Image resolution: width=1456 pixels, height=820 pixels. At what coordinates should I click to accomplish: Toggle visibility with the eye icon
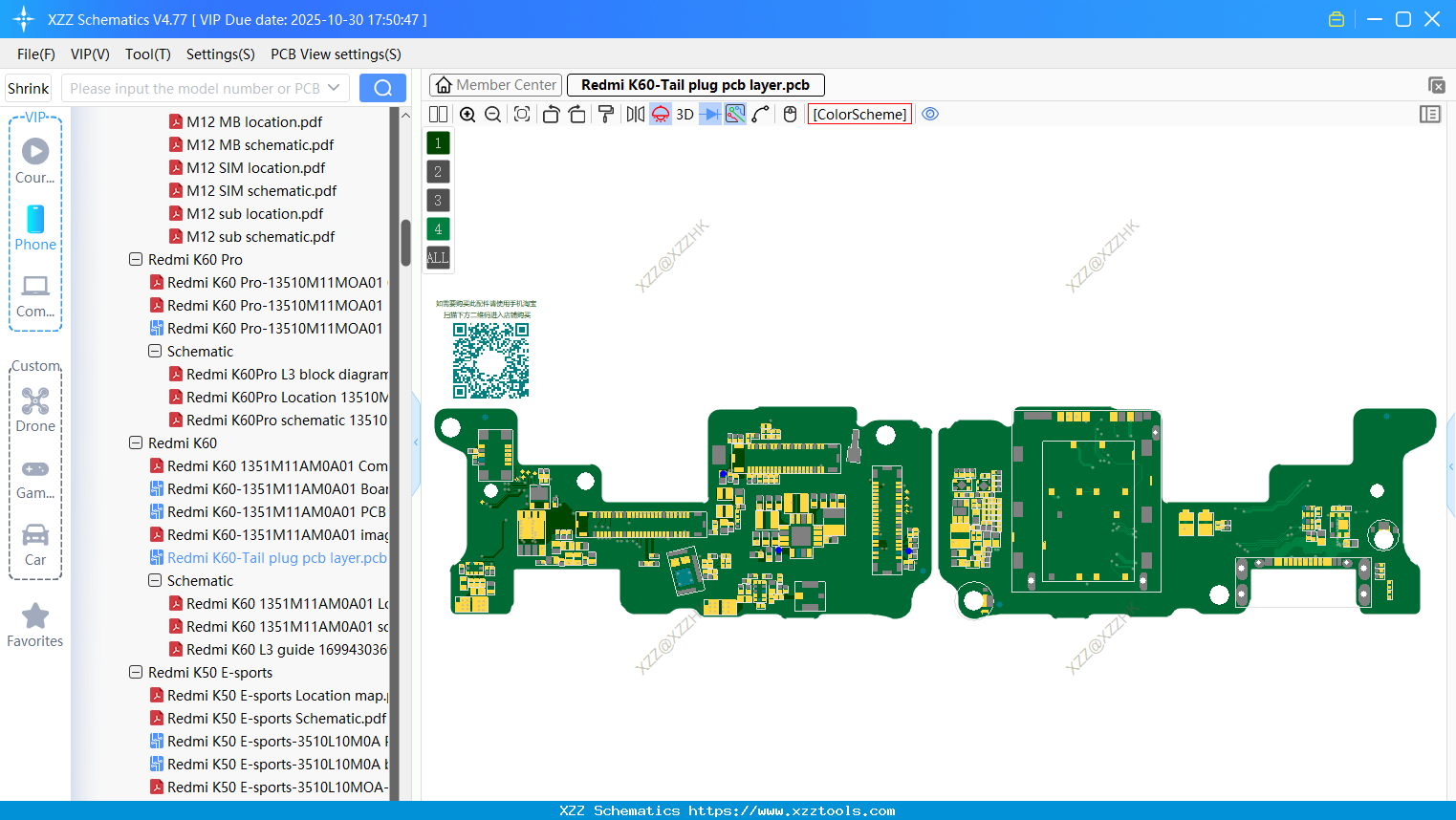pos(930,114)
